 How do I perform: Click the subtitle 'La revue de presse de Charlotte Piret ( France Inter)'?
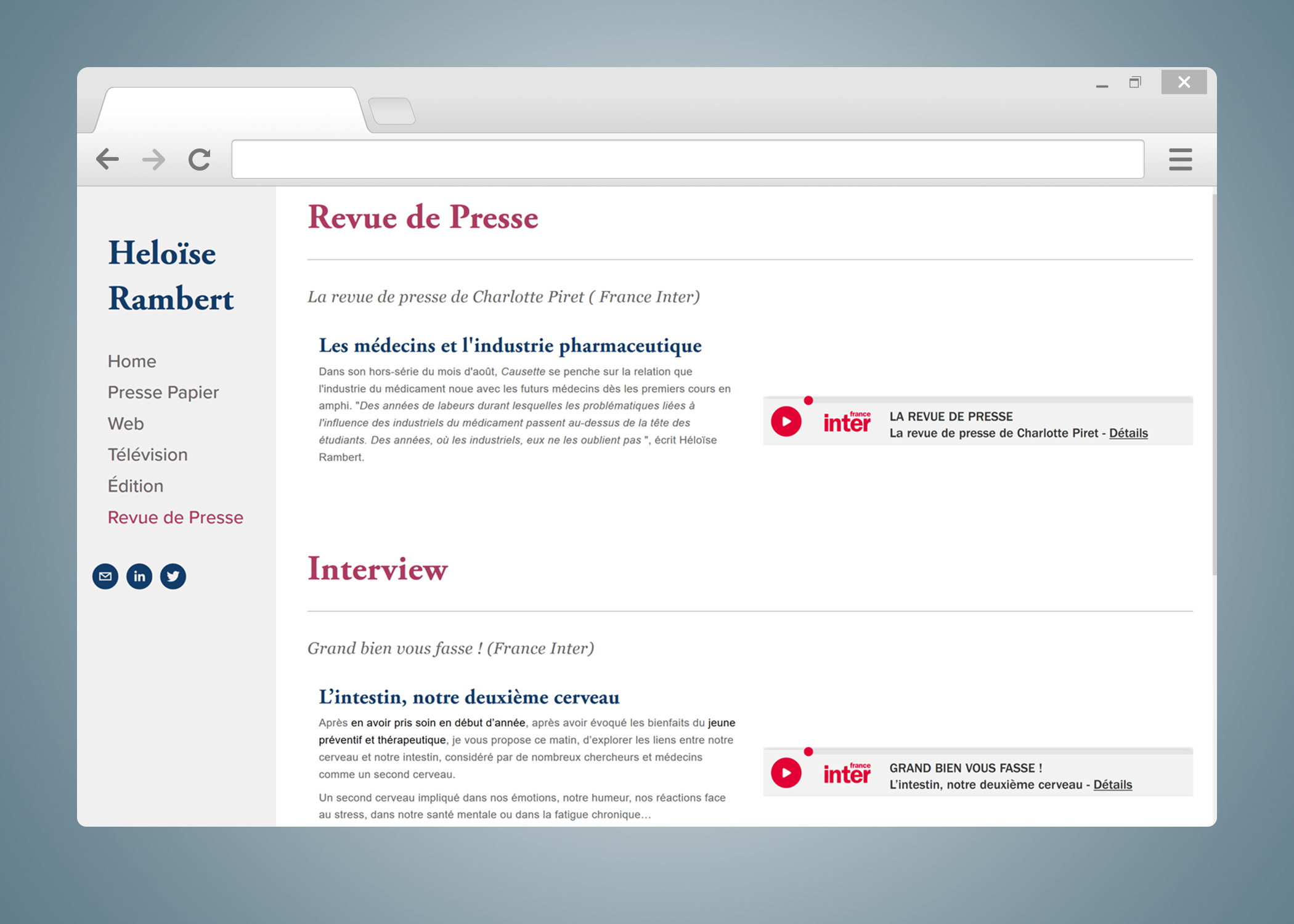(503, 297)
